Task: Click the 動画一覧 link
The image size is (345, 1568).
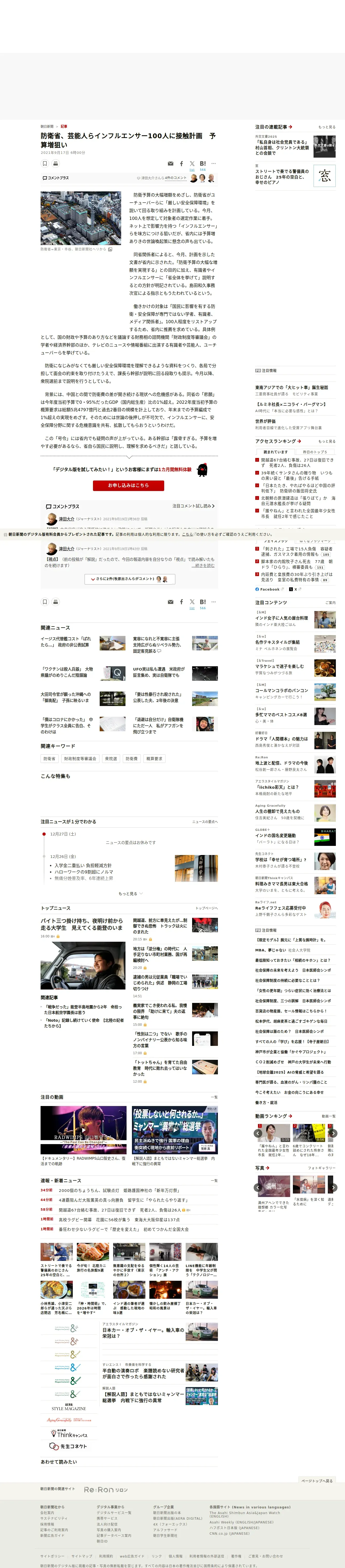Action: (329, 1116)
